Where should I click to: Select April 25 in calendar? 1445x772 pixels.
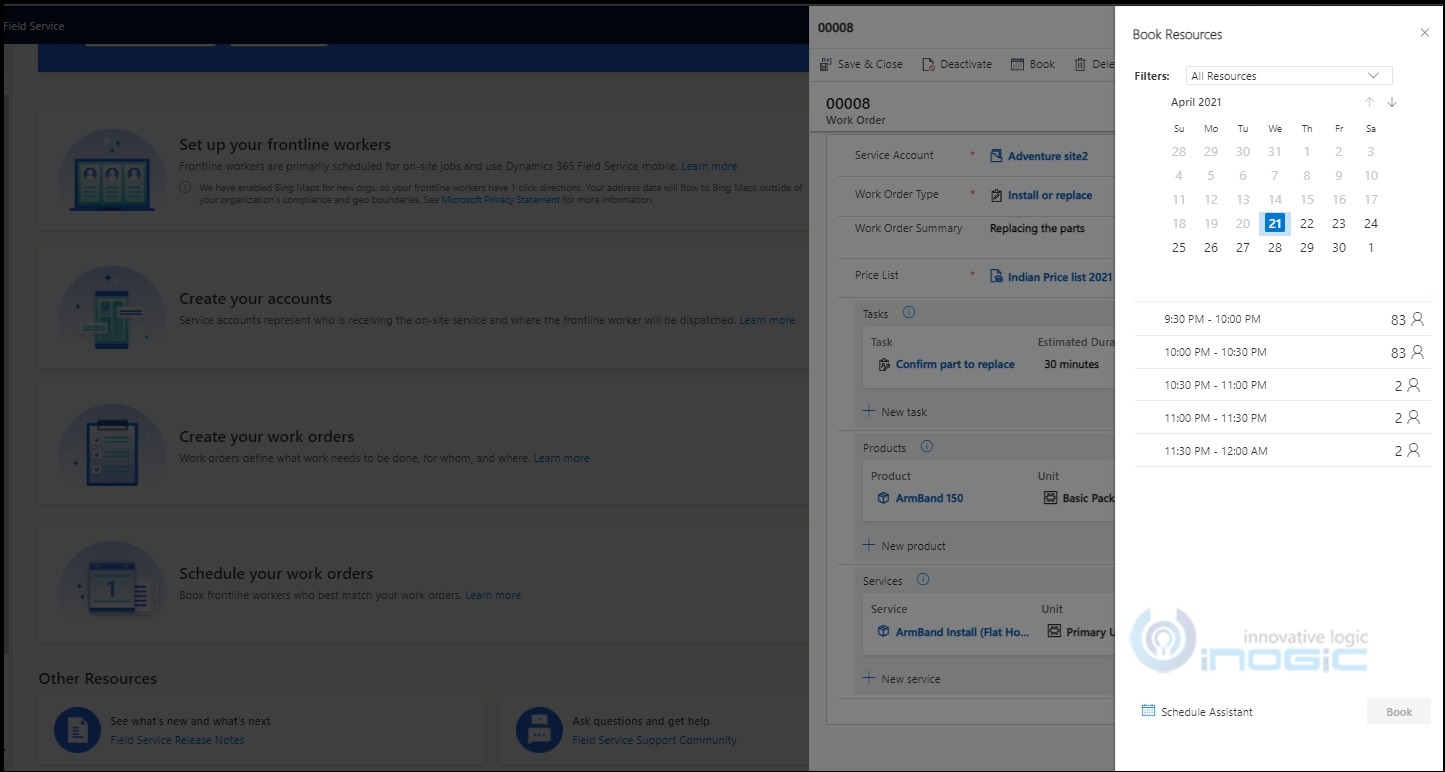click(x=1179, y=247)
